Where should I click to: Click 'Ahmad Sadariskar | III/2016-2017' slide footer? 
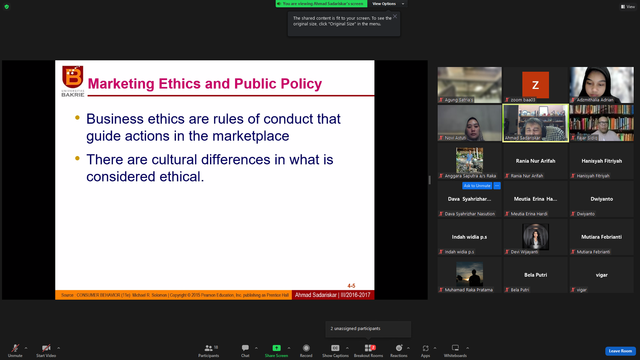(x=333, y=295)
